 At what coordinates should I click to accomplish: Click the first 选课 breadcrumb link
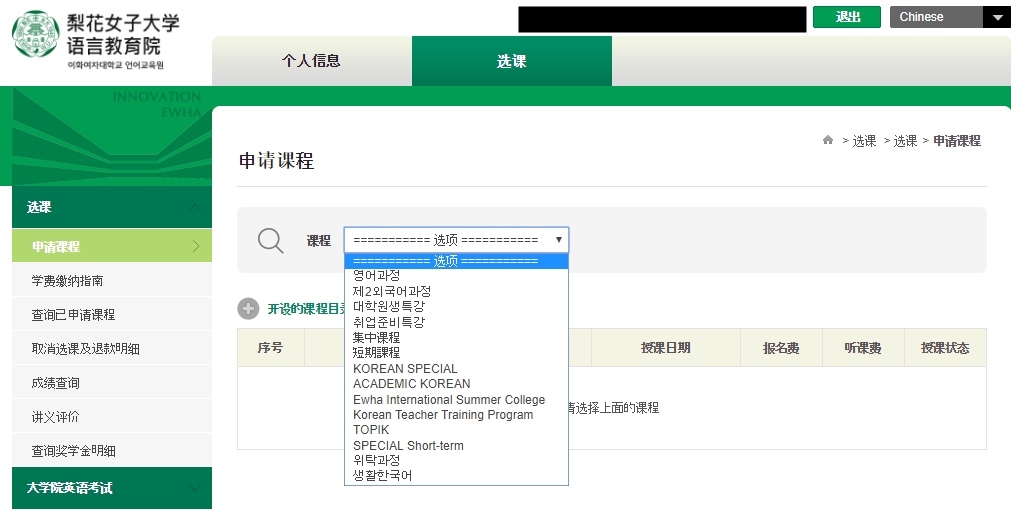[x=864, y=141]
